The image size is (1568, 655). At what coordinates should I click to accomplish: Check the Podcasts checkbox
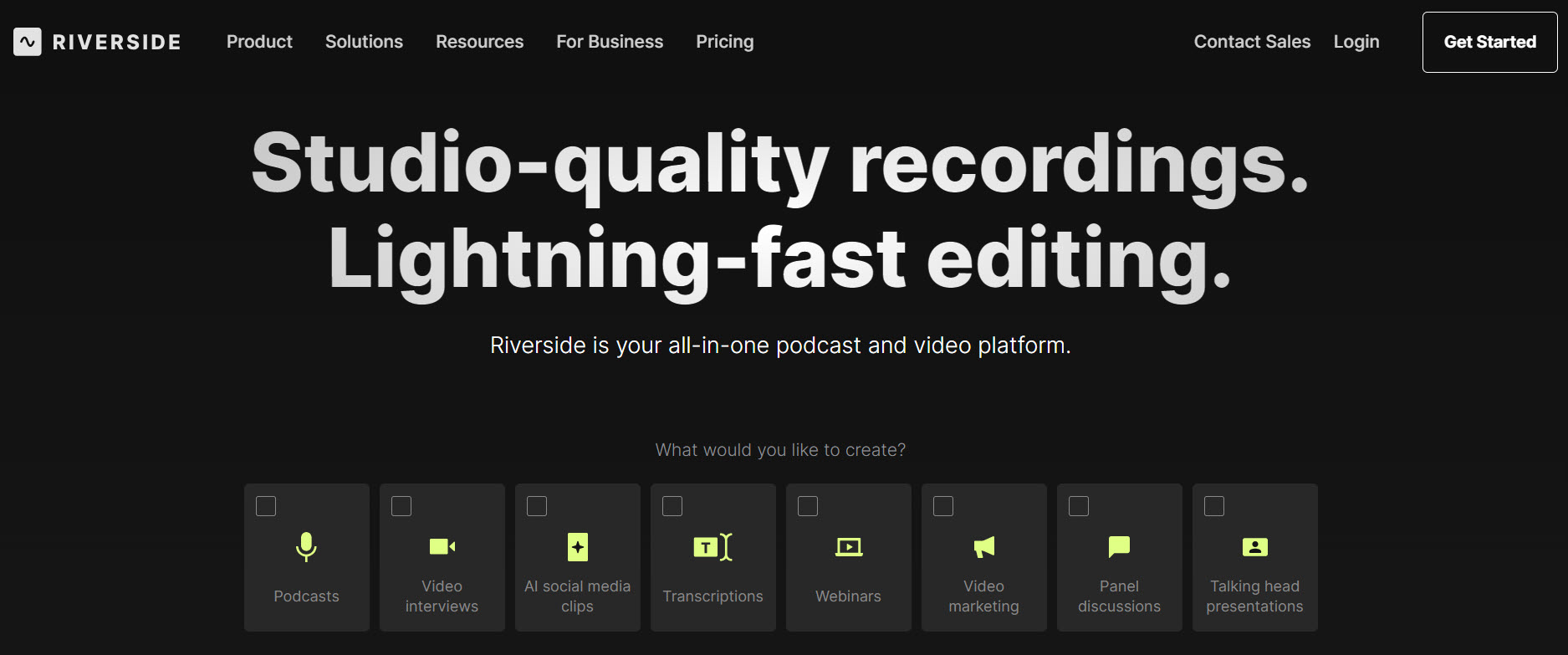[x=266, y=506]
